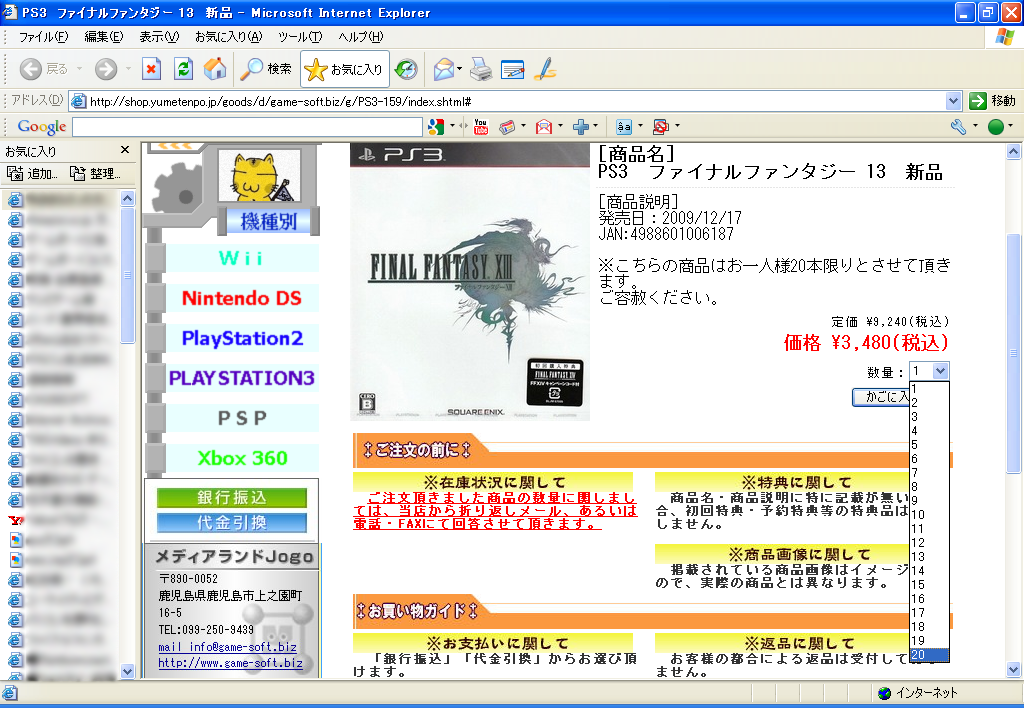The height and width of the screenshot is (708, 1024).
Task: Click the http://www.game-soft.biz link
Action: [230, 663]
